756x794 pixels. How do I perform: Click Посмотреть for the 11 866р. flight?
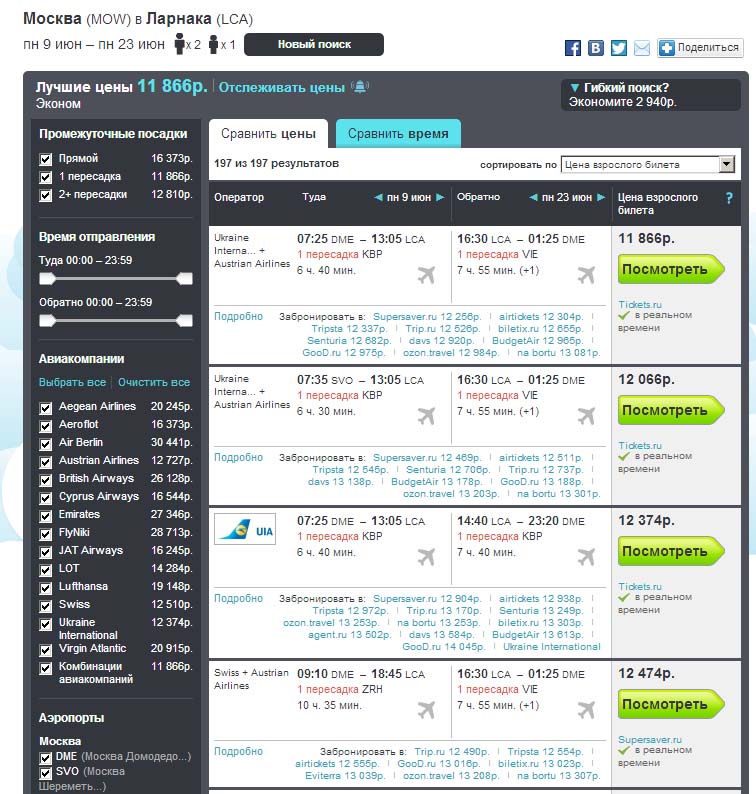pos(669,269)
